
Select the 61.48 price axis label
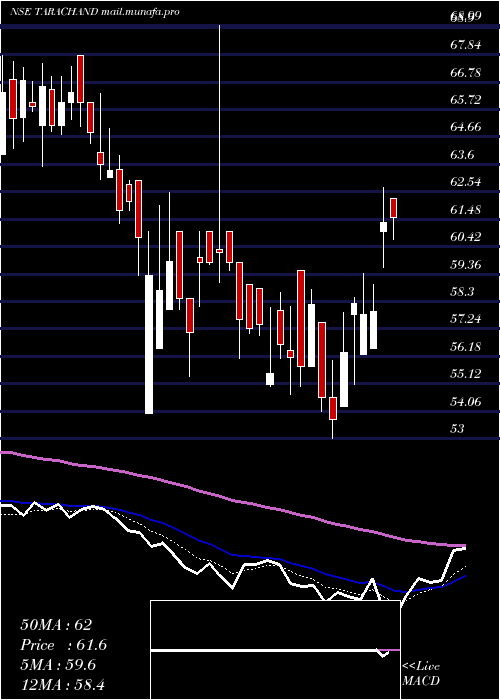point(466,209)
